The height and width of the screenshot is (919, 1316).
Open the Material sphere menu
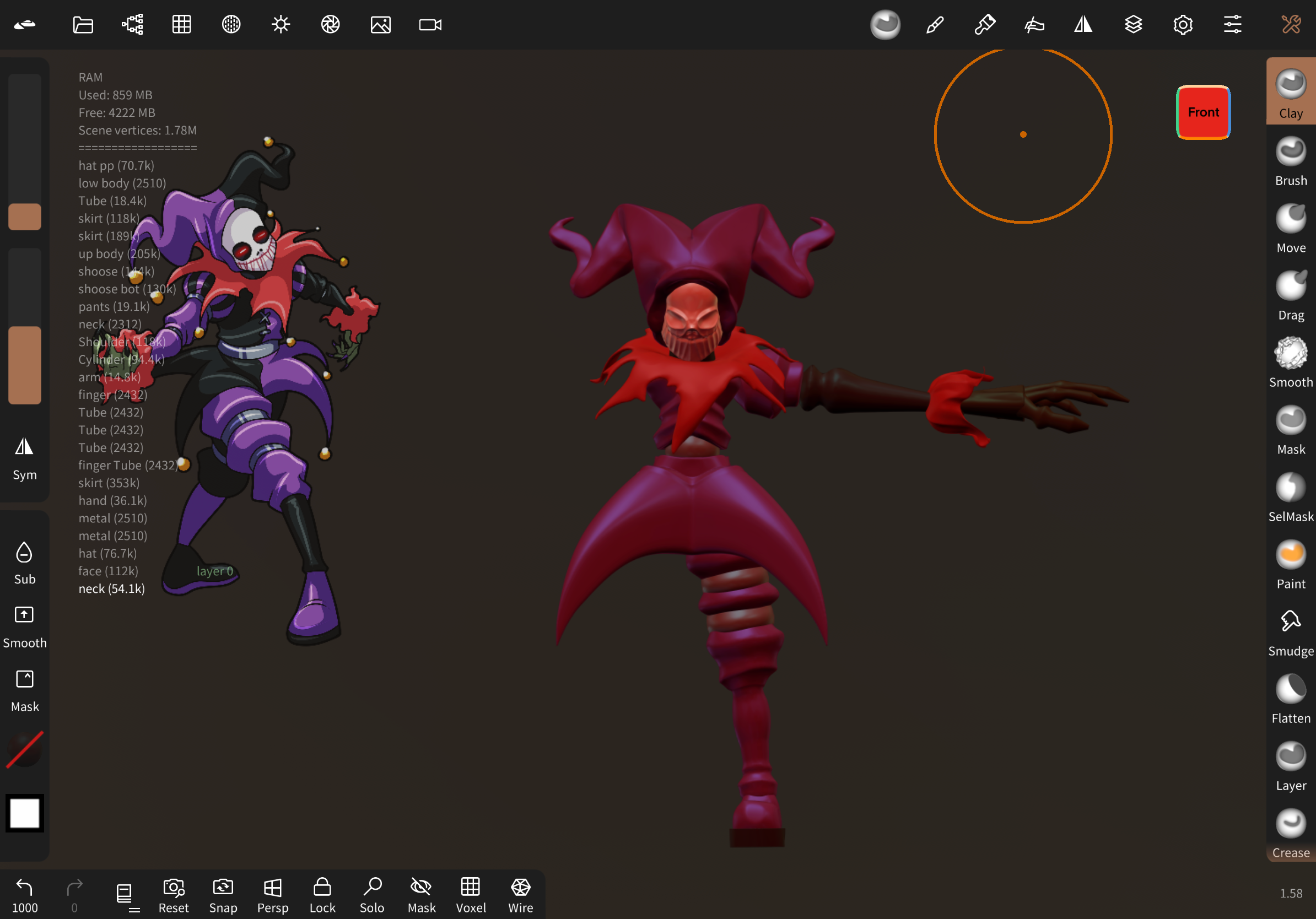click(231, 25)
